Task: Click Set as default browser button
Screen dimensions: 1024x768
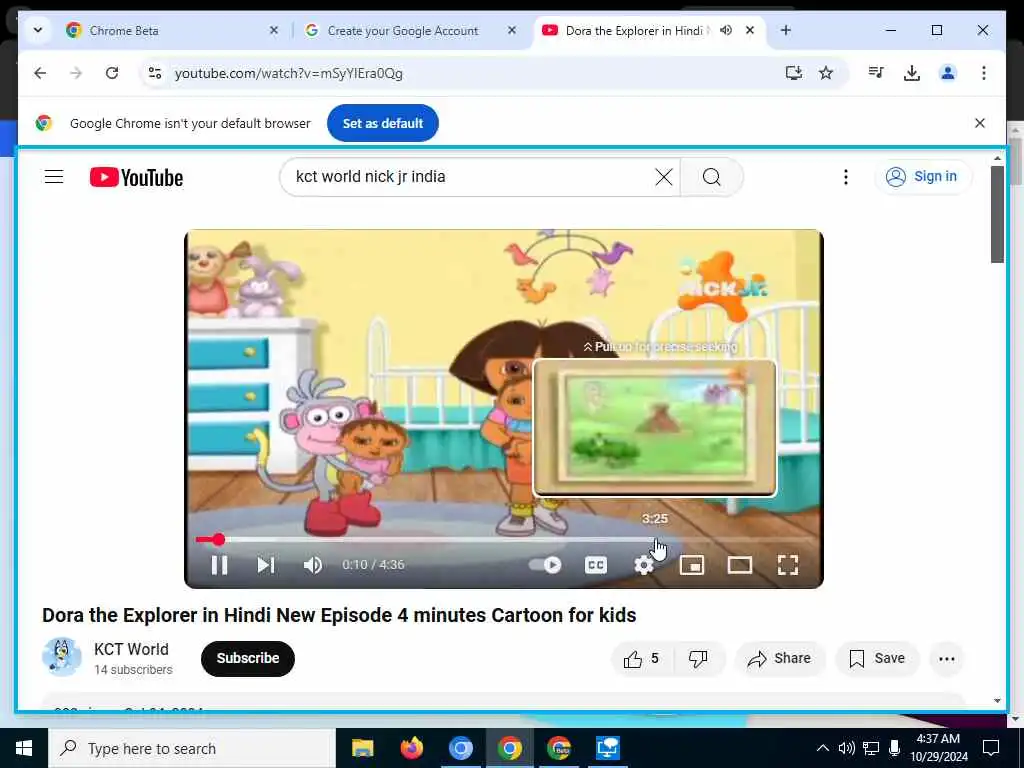Action: [x=383, y=123]
